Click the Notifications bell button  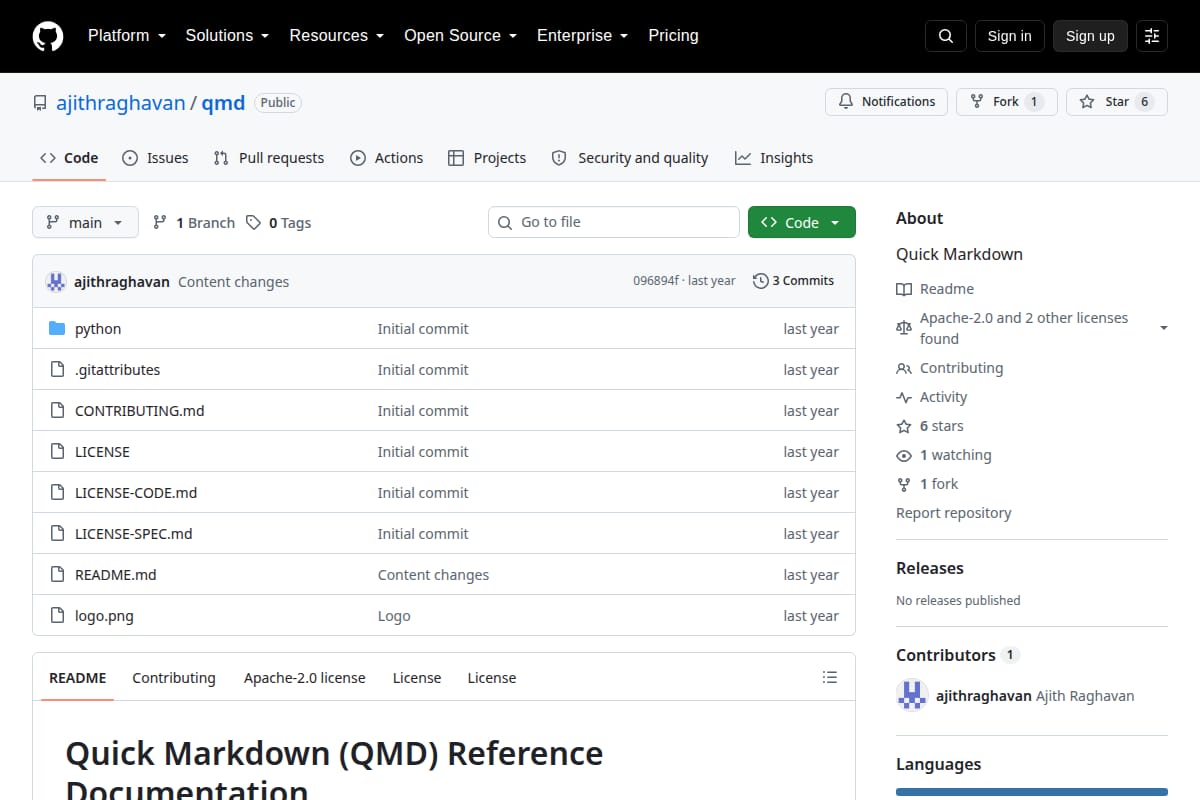(x=886, y=102)
